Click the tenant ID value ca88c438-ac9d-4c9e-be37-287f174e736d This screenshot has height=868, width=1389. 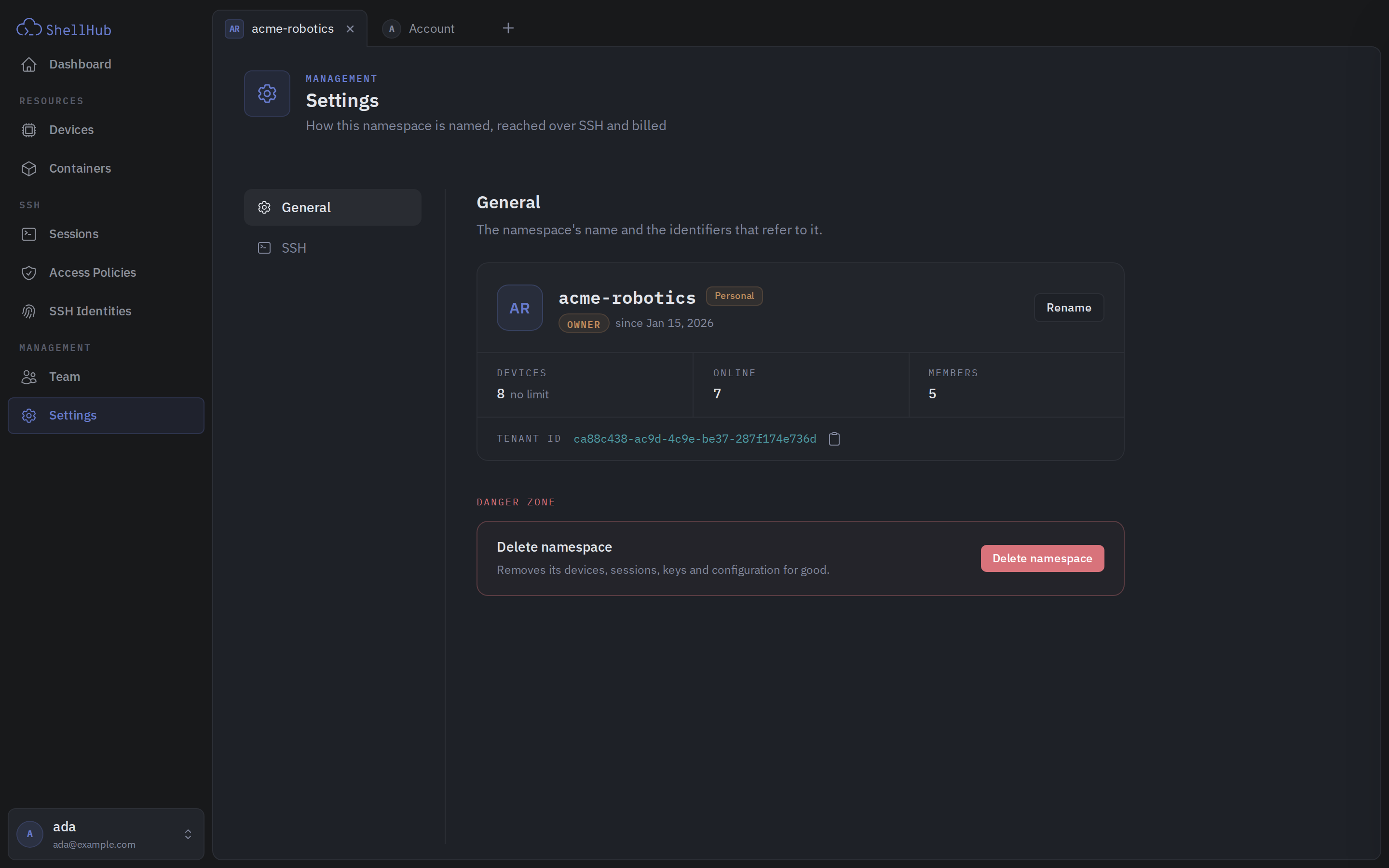[694, 439]
